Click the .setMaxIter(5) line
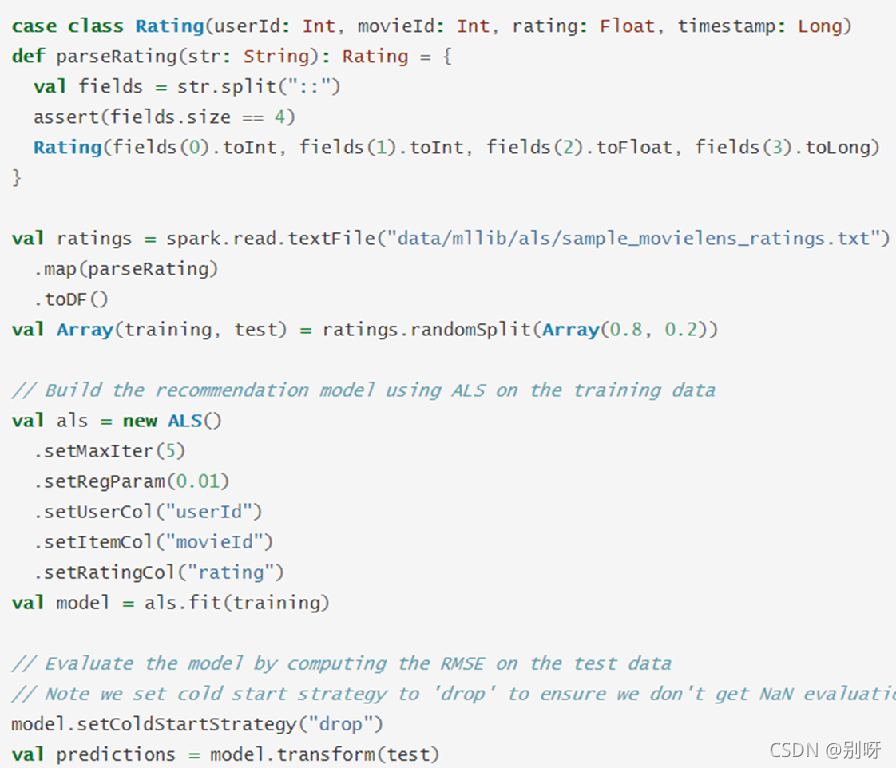 [109, 451]
